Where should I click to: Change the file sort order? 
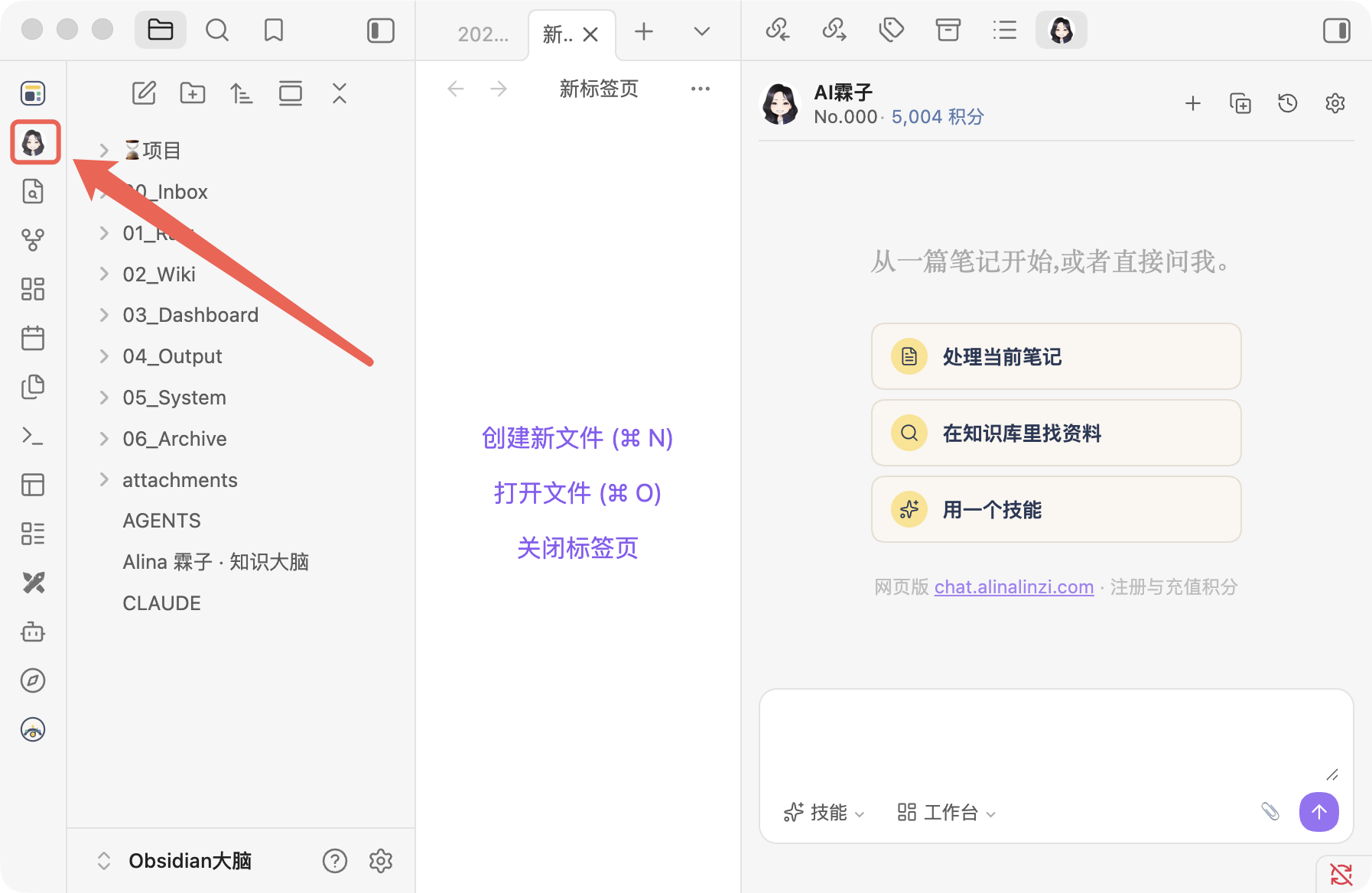(x=242, y=93)
